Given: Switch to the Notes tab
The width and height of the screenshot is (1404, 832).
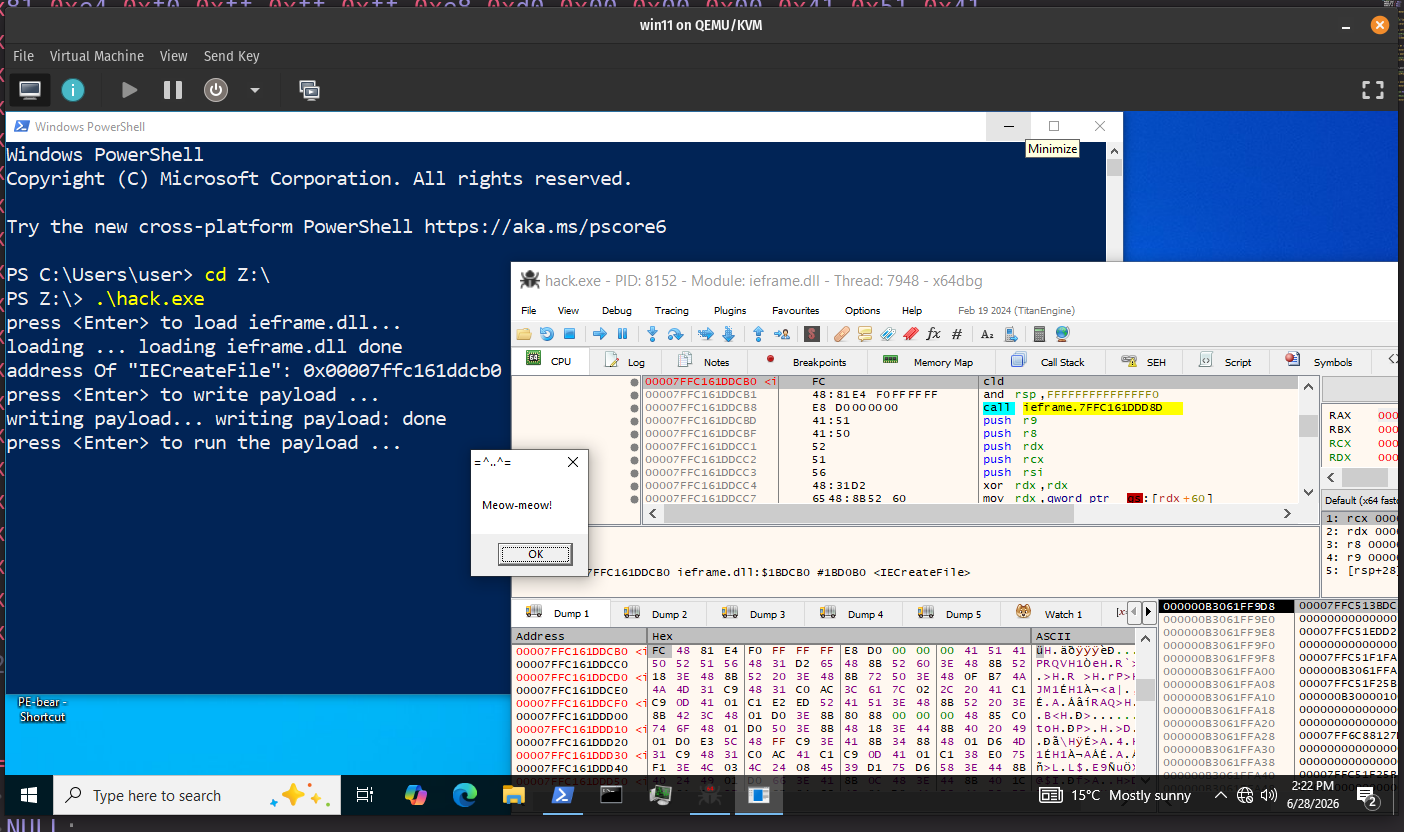Looking at the screenshot, I should [x=704, y=361].
